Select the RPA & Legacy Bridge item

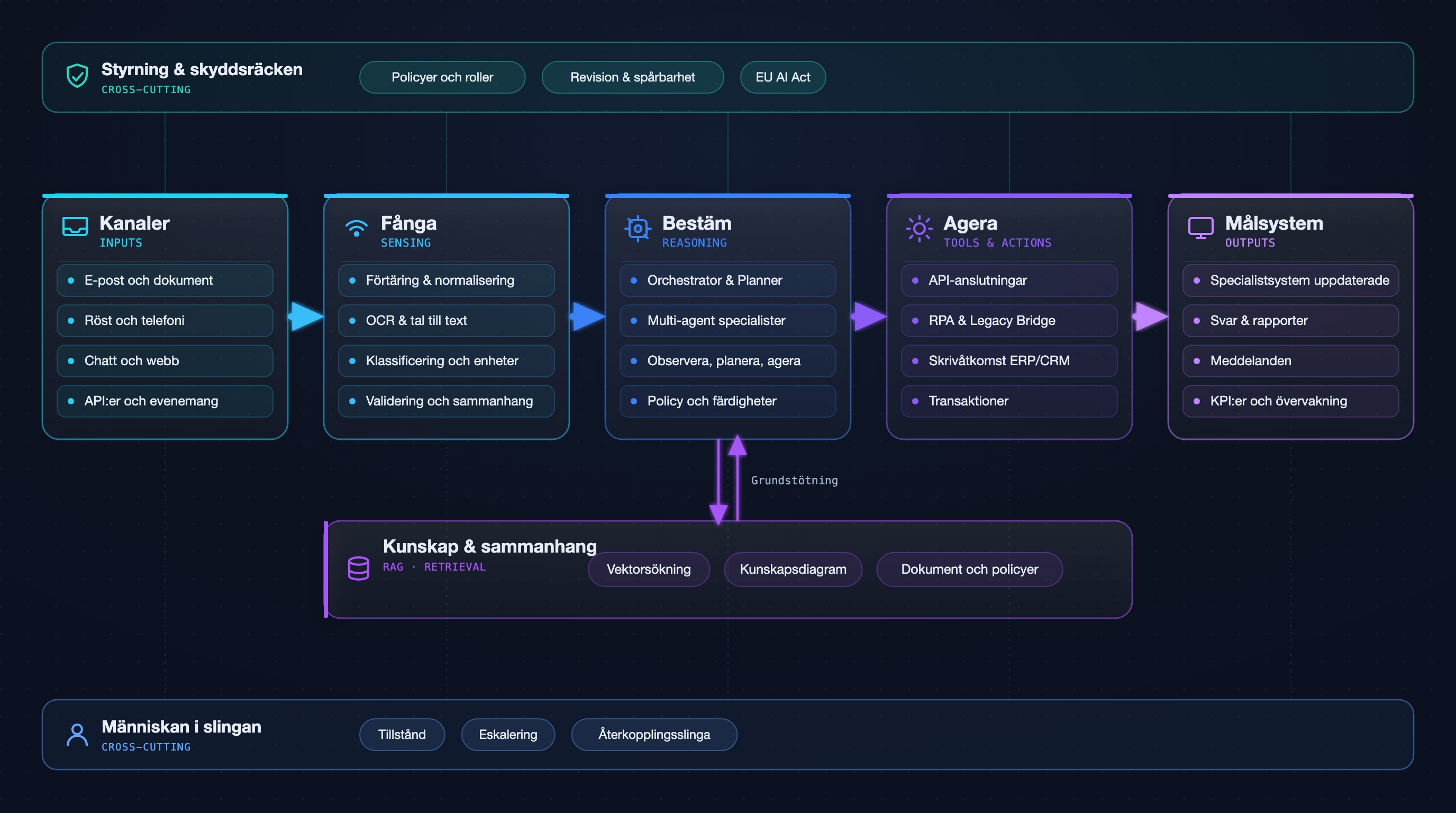point(1009,321)
